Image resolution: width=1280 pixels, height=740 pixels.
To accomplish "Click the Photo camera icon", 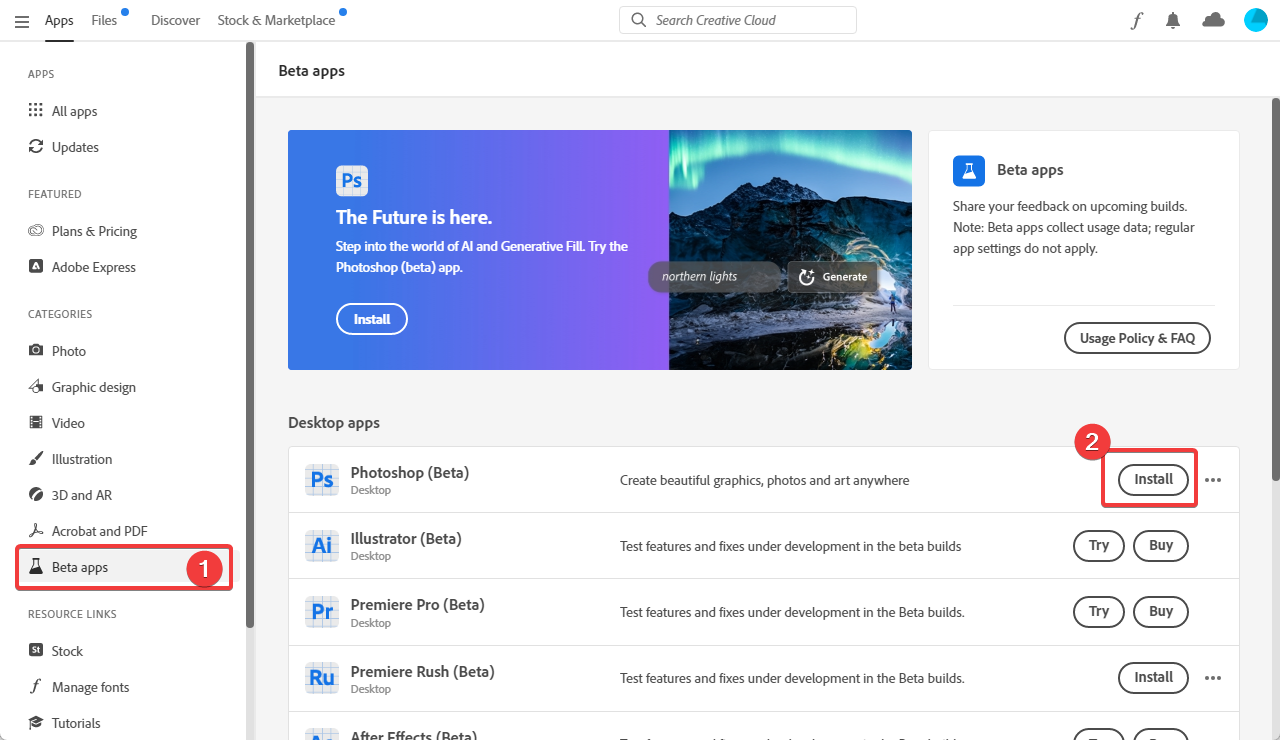I will point(36,350).
